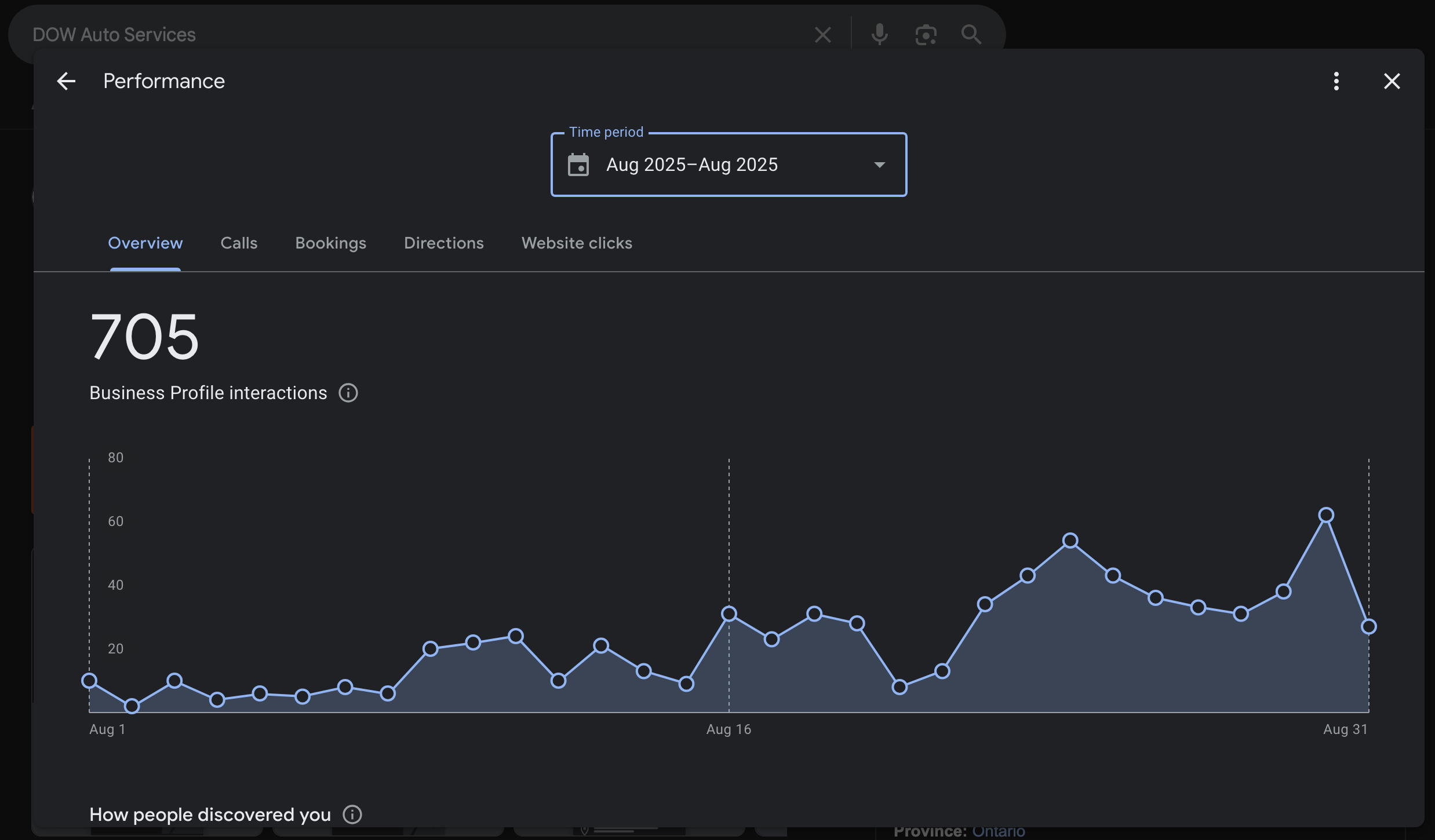This screenshot has width=1435, height=840.
Task: Click the highest peak data point on chart
Action: tap(1326, 515)
